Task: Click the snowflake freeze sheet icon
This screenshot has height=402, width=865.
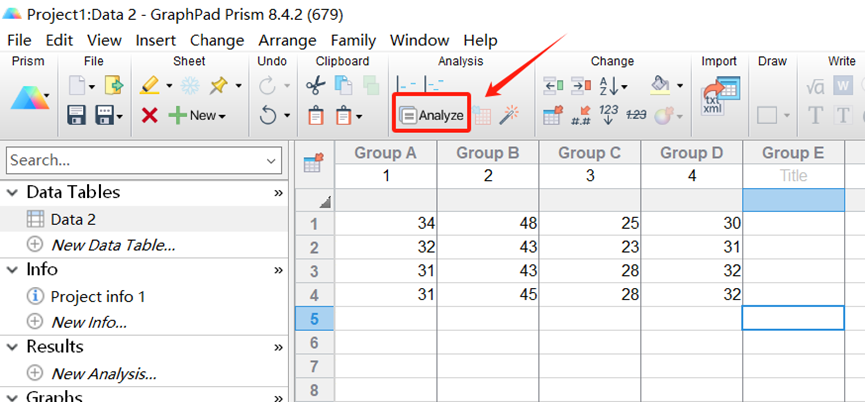Action: pyautogui.click(x=191, y=85)
